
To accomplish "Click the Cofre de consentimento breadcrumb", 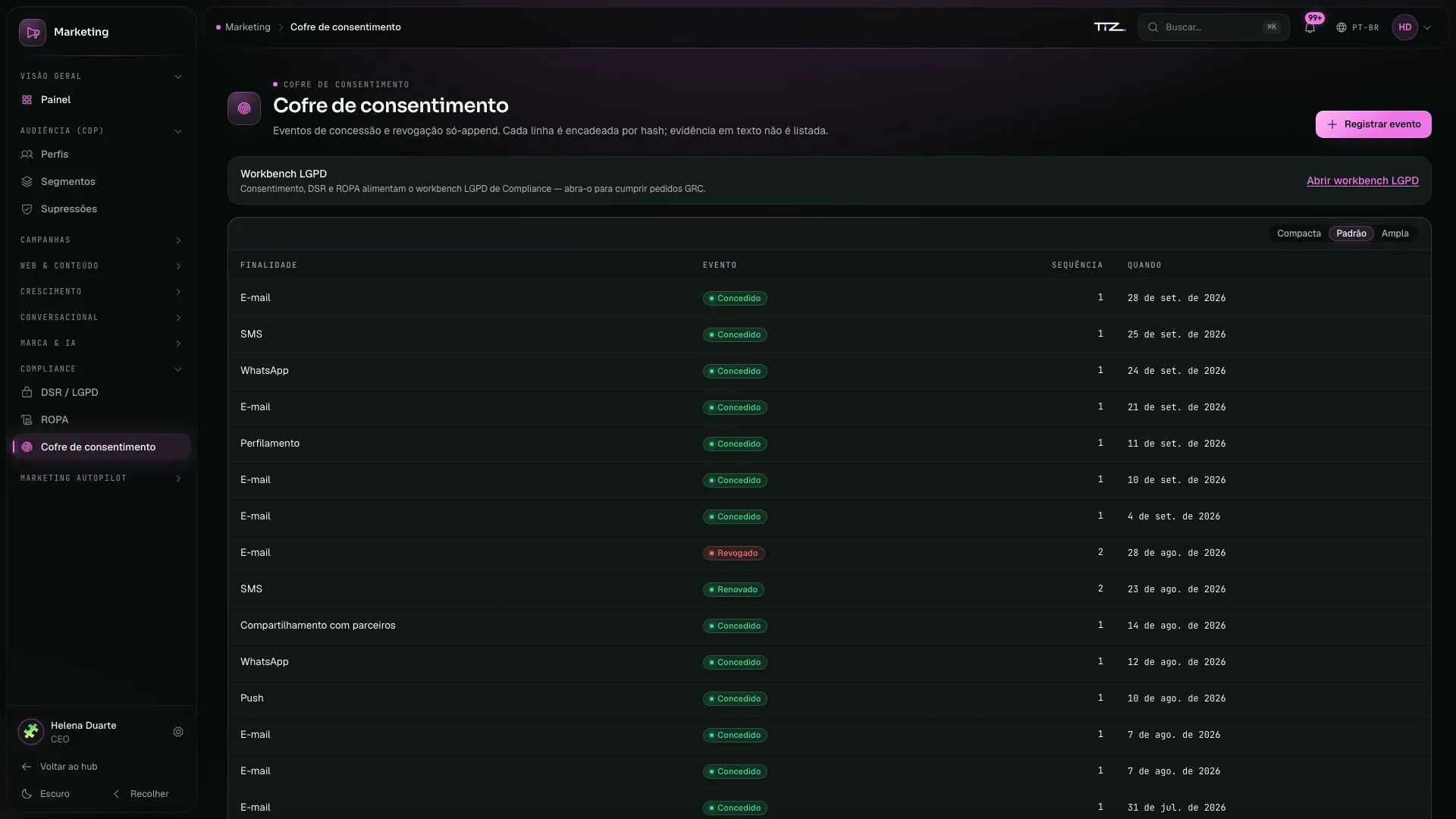I will (345, 27).
